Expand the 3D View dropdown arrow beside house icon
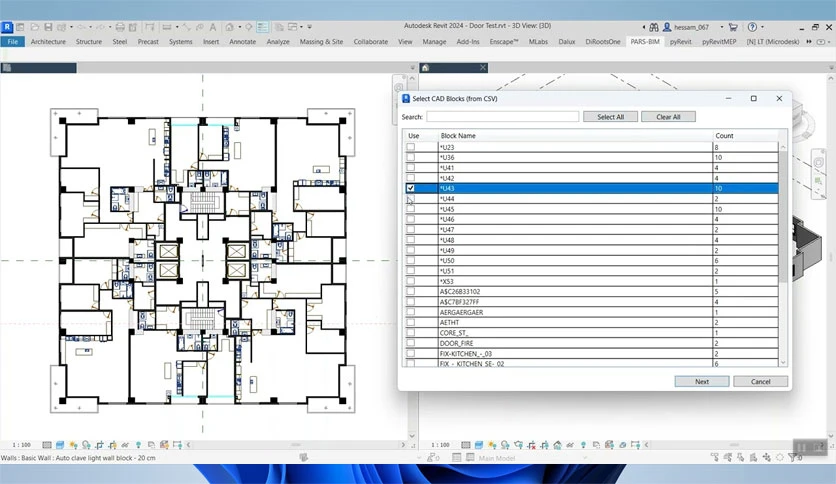Viewport: 836px width, 484px height. coord(240,27)
